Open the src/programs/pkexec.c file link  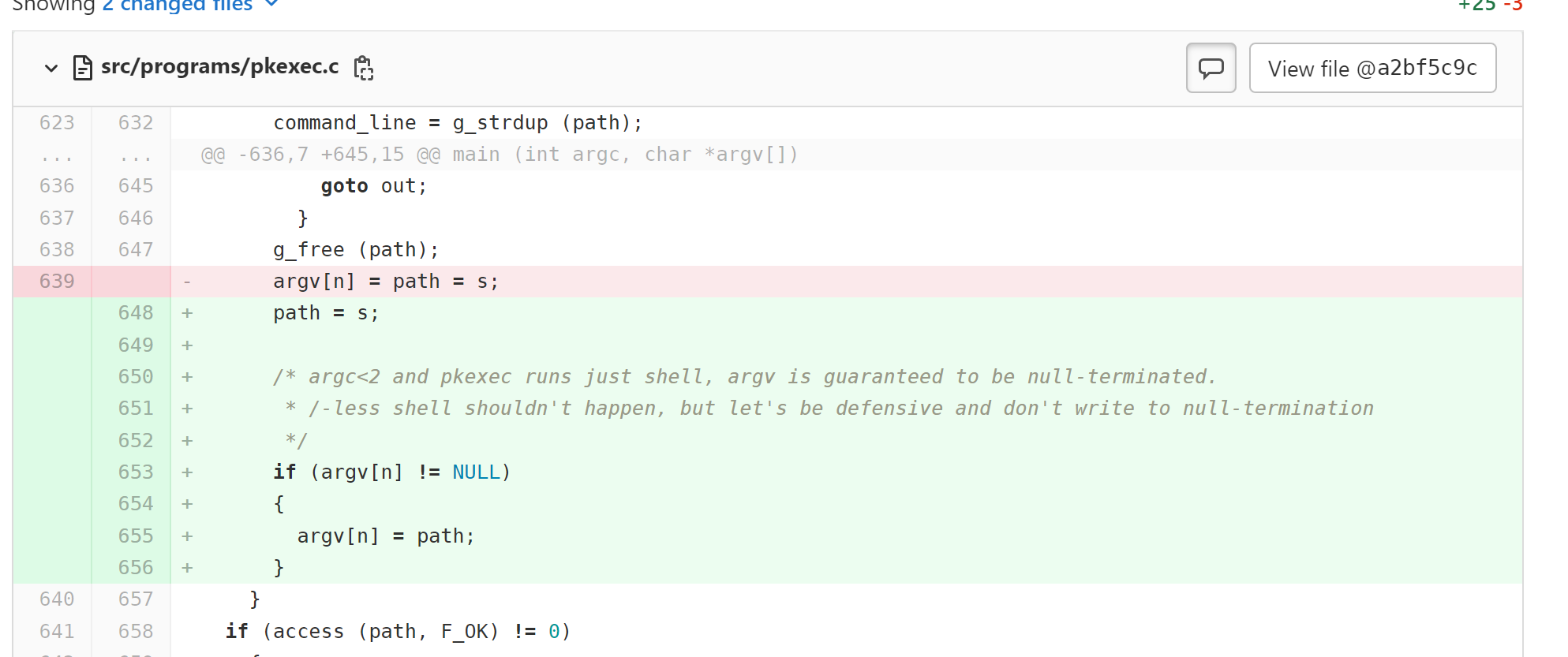(x=219, y=67)
